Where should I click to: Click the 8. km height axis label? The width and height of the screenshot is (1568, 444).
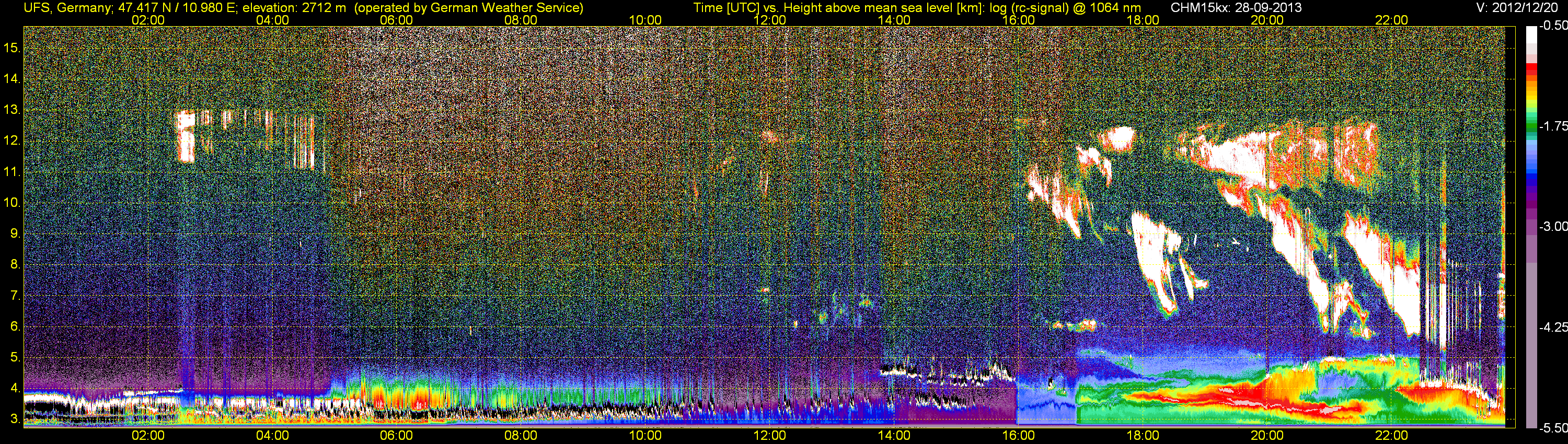coord(15,265)
